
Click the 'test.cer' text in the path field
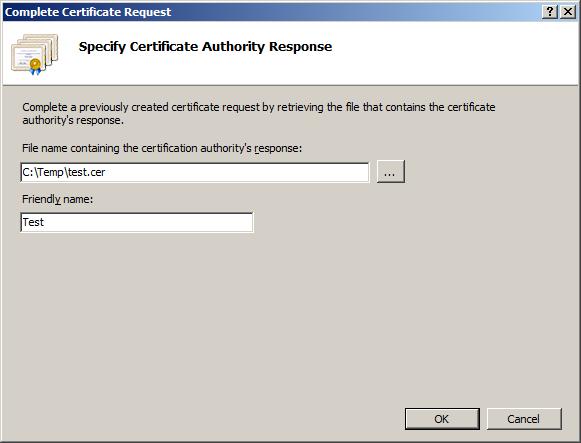click(87, 172)
